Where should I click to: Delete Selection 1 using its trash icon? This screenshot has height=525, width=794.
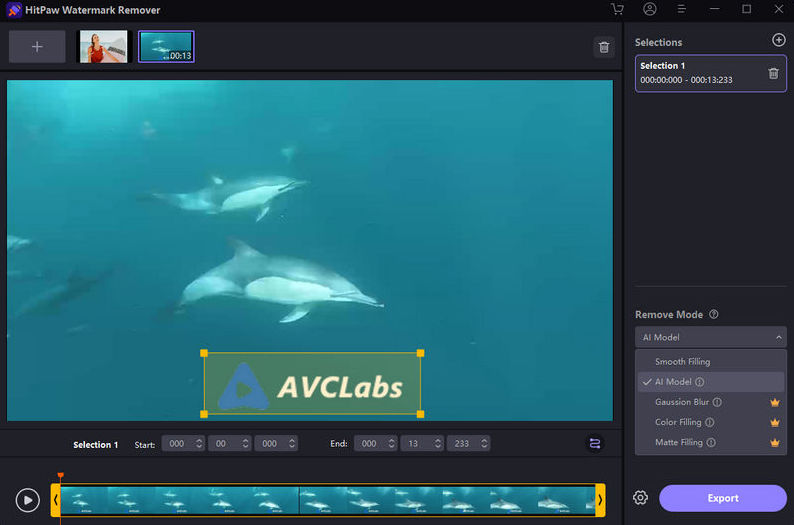[773, 73]
